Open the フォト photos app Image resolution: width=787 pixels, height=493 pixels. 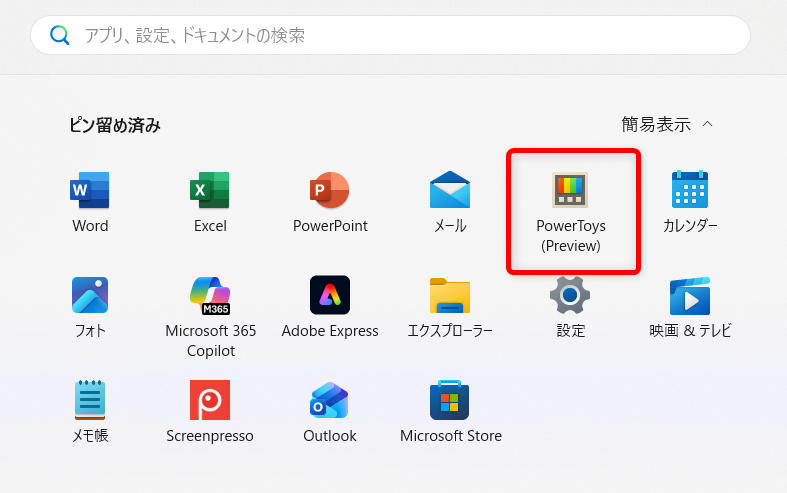[x=90, y=307]
